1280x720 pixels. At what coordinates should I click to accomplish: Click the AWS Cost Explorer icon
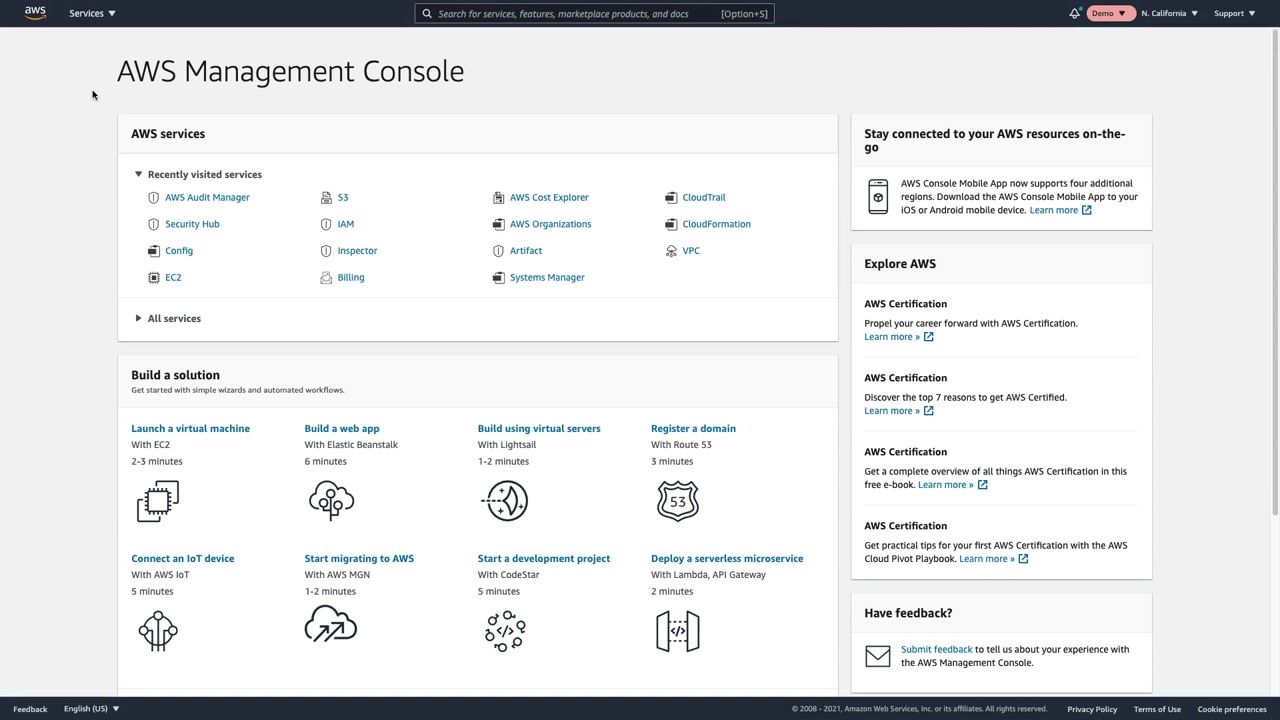tap(498, 198)
